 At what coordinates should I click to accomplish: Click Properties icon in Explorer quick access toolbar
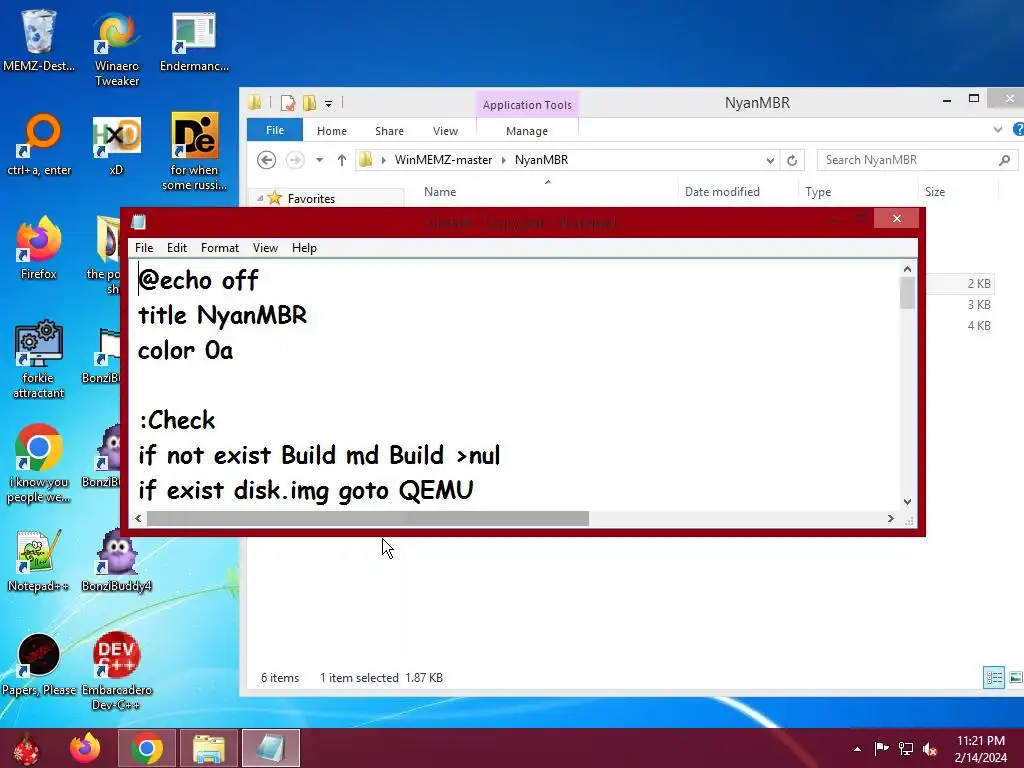click(288, 103)
